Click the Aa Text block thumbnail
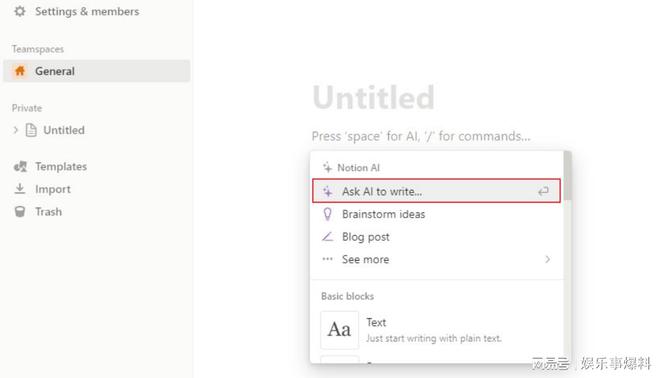This screenshot has height=378, width=660. (x=340, y=330)
